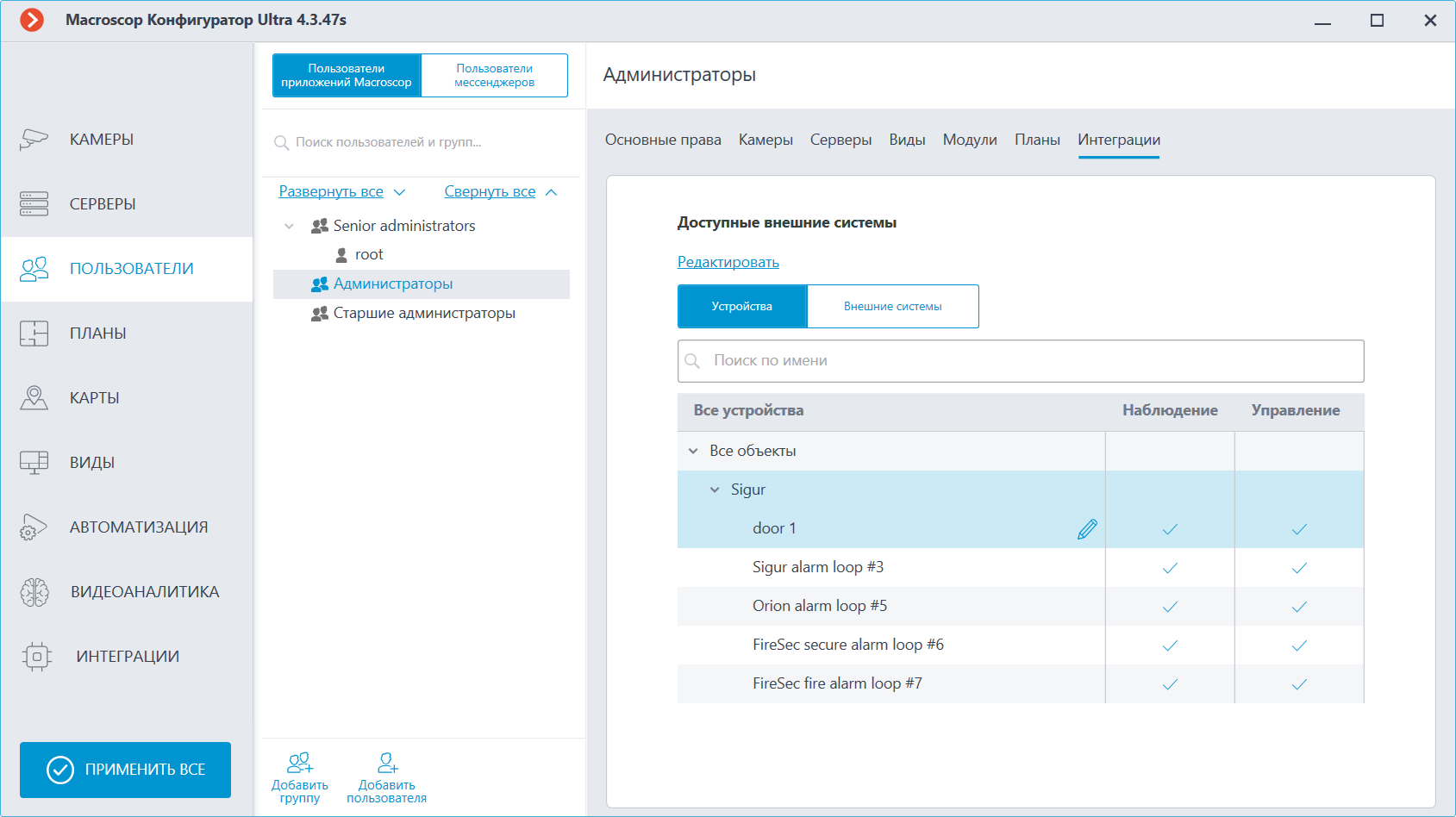Toggle Управление for Sigur alarm loop #3
Viewport: 1456px width, 817px height.
(1299, 568)
